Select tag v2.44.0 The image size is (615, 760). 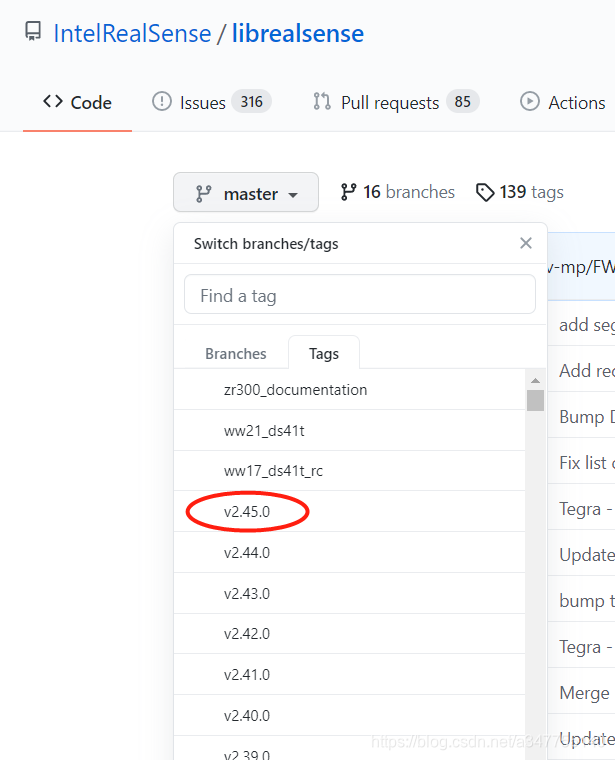pos(349,552)
